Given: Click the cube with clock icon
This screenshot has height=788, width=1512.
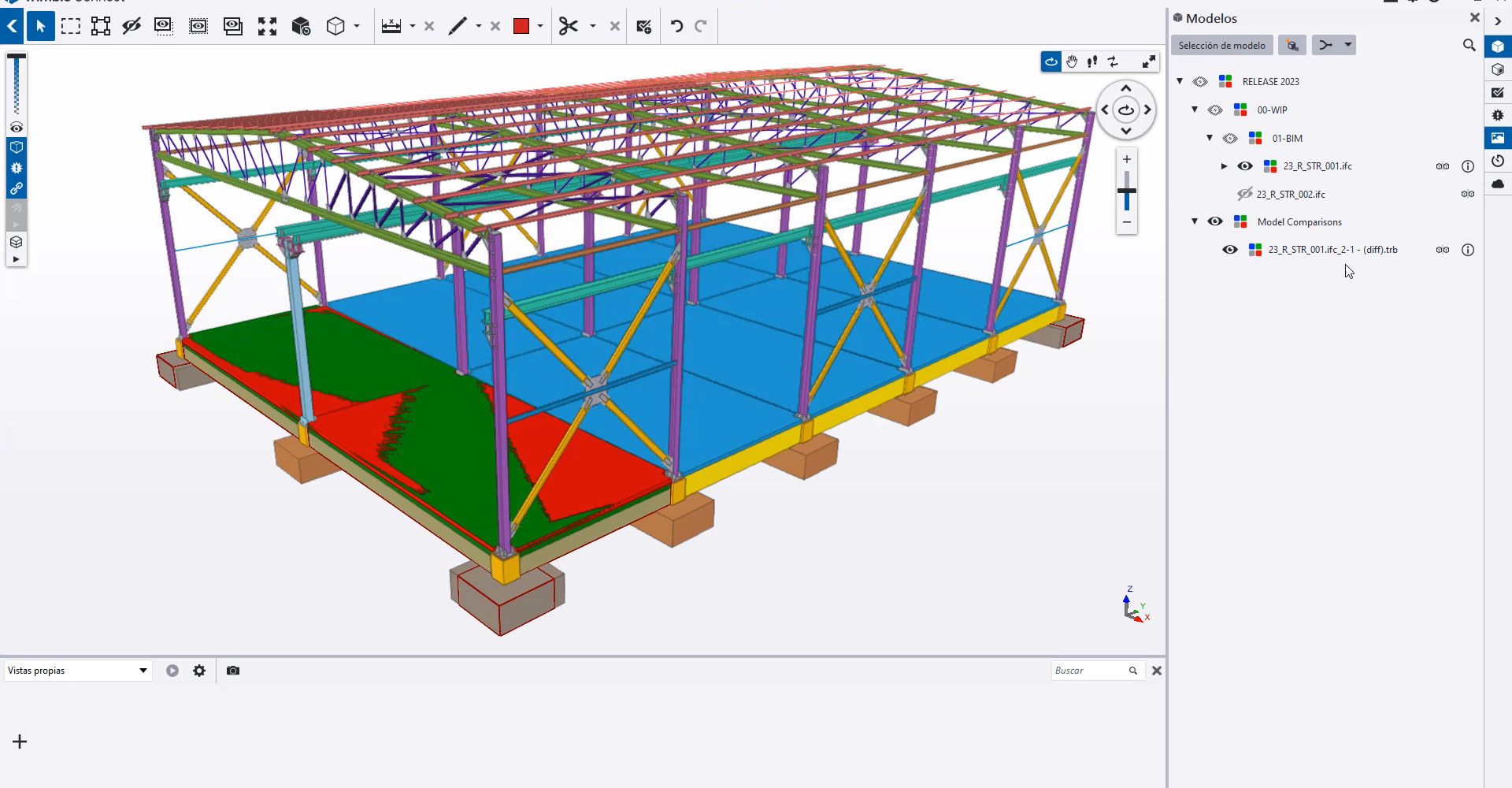Looking at the screenshot, I should [302, 27].
